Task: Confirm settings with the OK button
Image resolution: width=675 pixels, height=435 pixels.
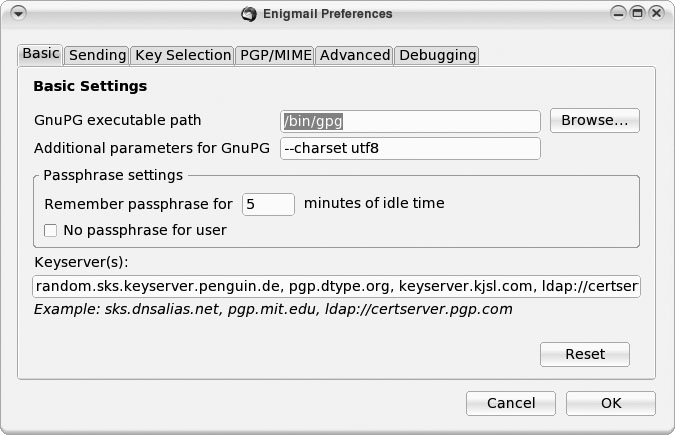Action: click(x=611, y=403)
